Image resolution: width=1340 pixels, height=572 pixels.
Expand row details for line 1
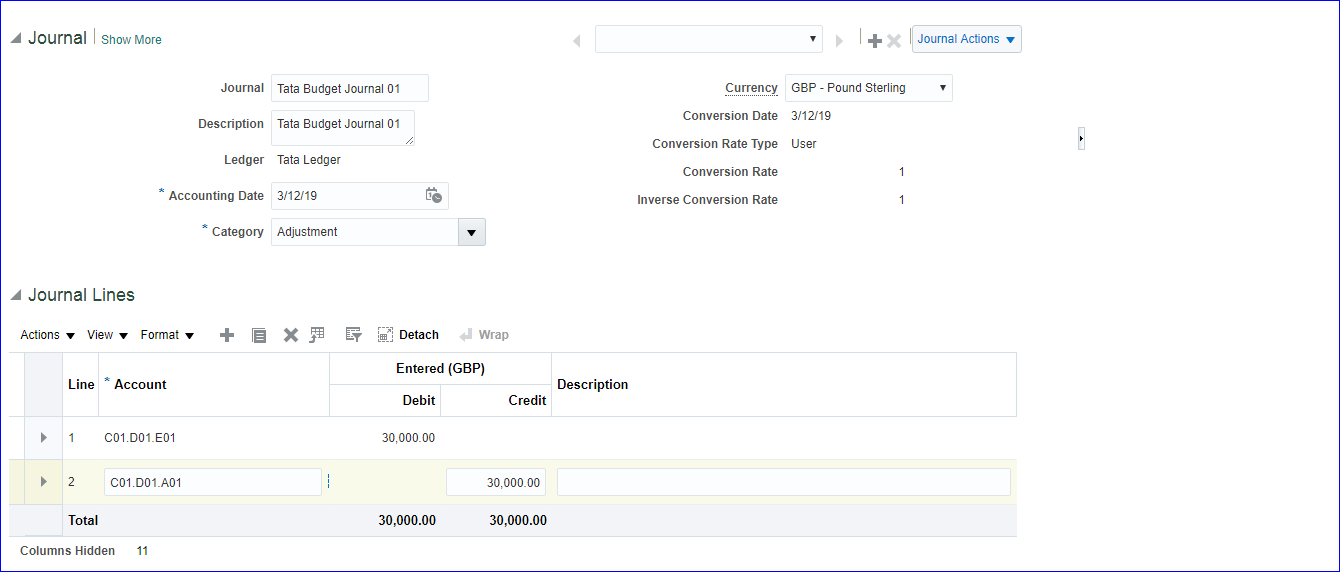(44, 438)
